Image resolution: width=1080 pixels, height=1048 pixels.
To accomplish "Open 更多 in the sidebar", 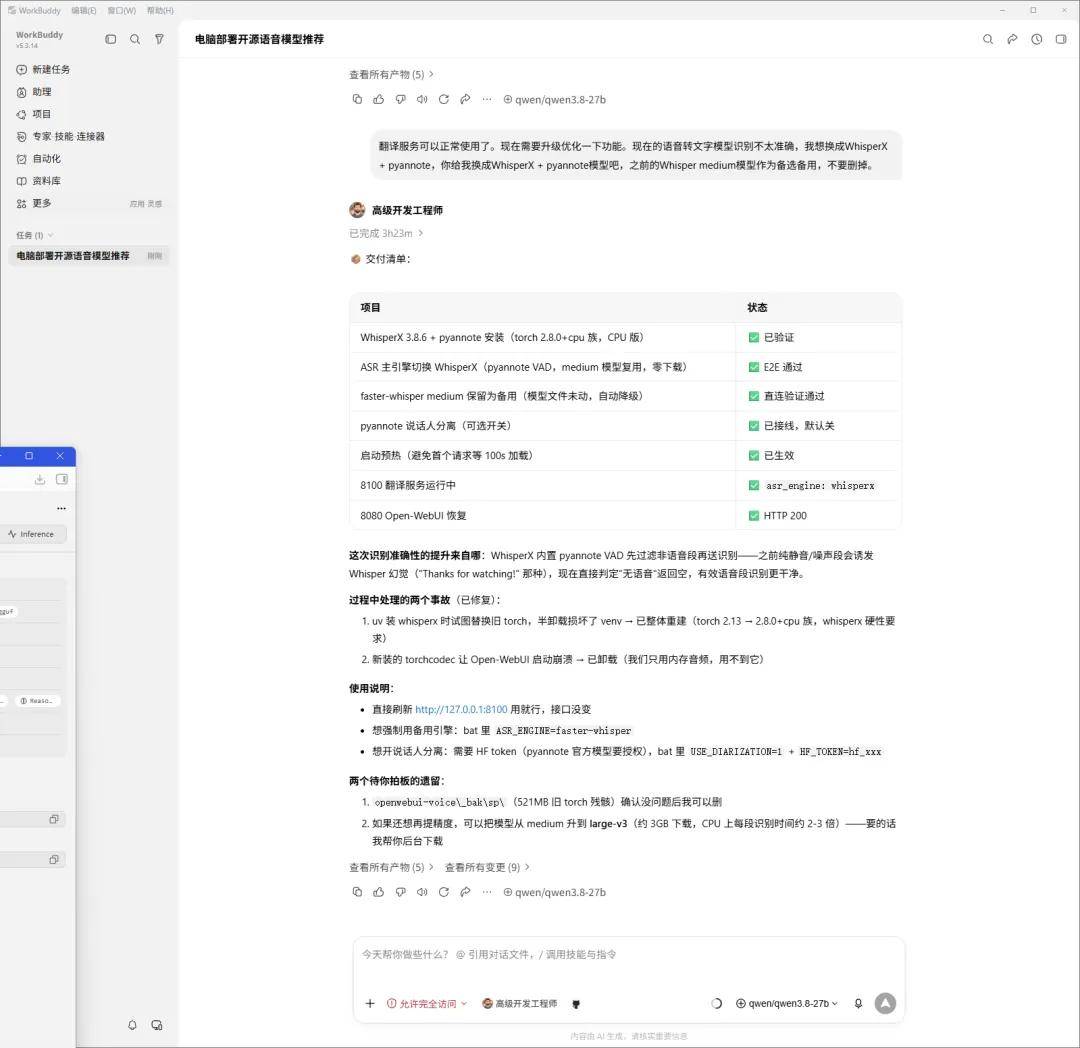I will click(x=34, y=203).
